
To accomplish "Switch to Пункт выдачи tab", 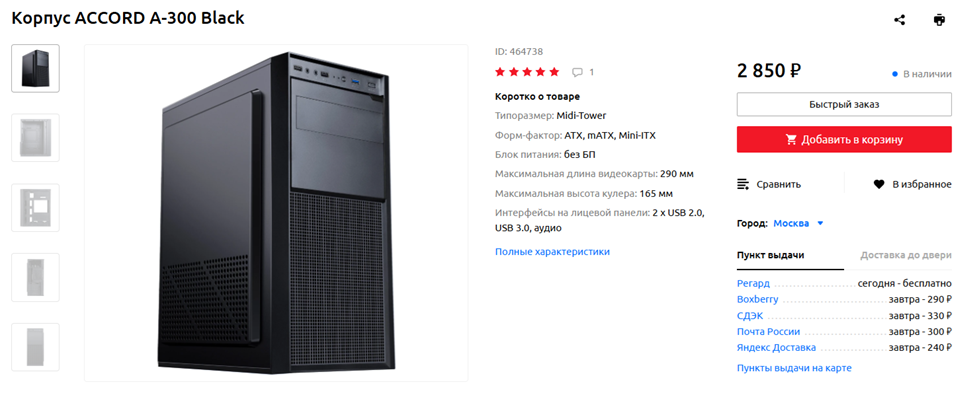I will point(771,255).
